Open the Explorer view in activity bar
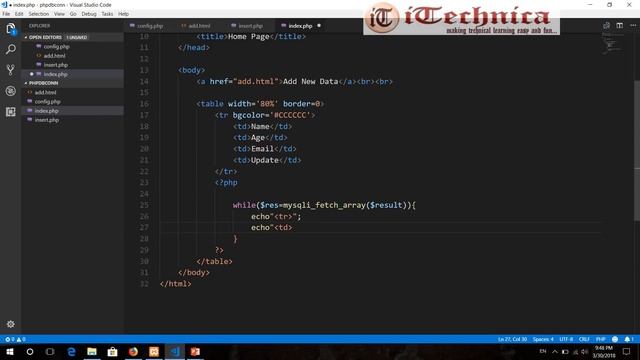Viewport: 640px width, 360px height. pos(11,29)
